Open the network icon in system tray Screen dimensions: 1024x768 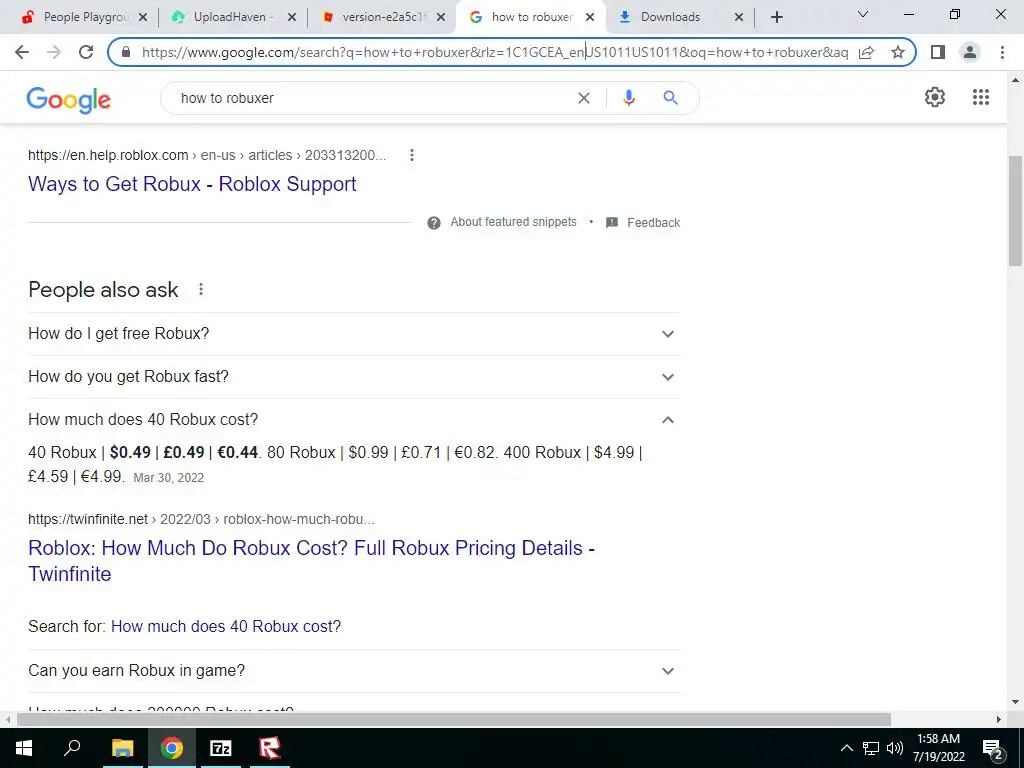[871, 748]
